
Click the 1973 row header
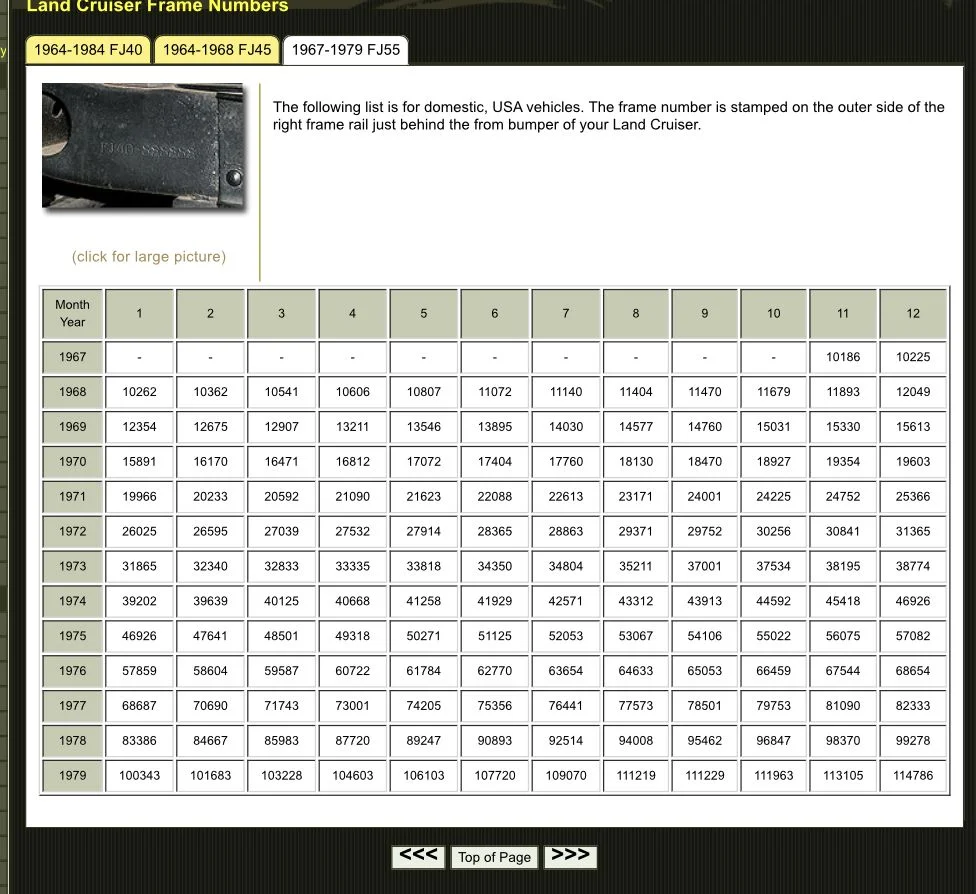click(x=73, y=567)
